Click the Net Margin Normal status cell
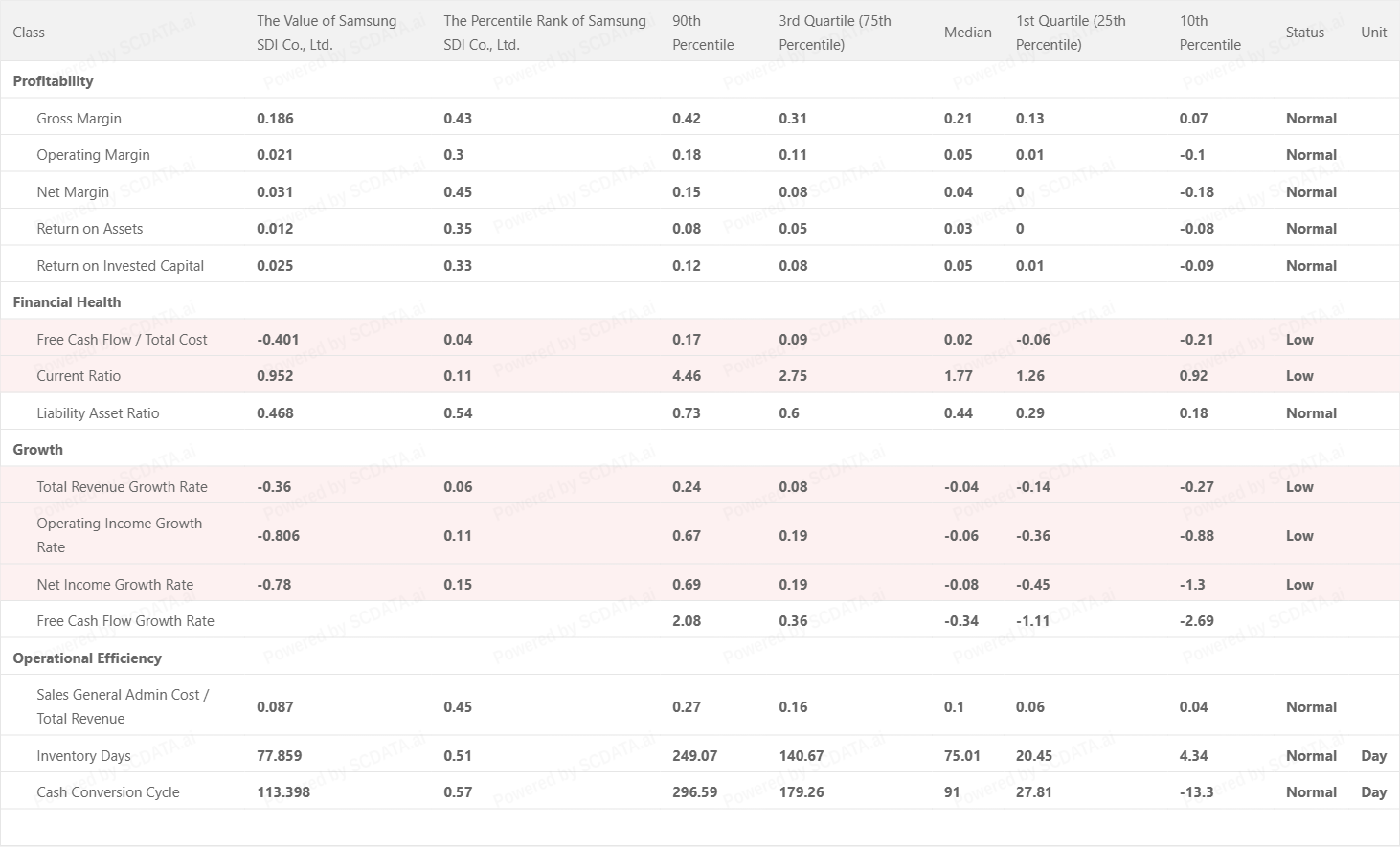Image resolution: width=1400 pixels, height=847 pixels. click(1311, 192)
